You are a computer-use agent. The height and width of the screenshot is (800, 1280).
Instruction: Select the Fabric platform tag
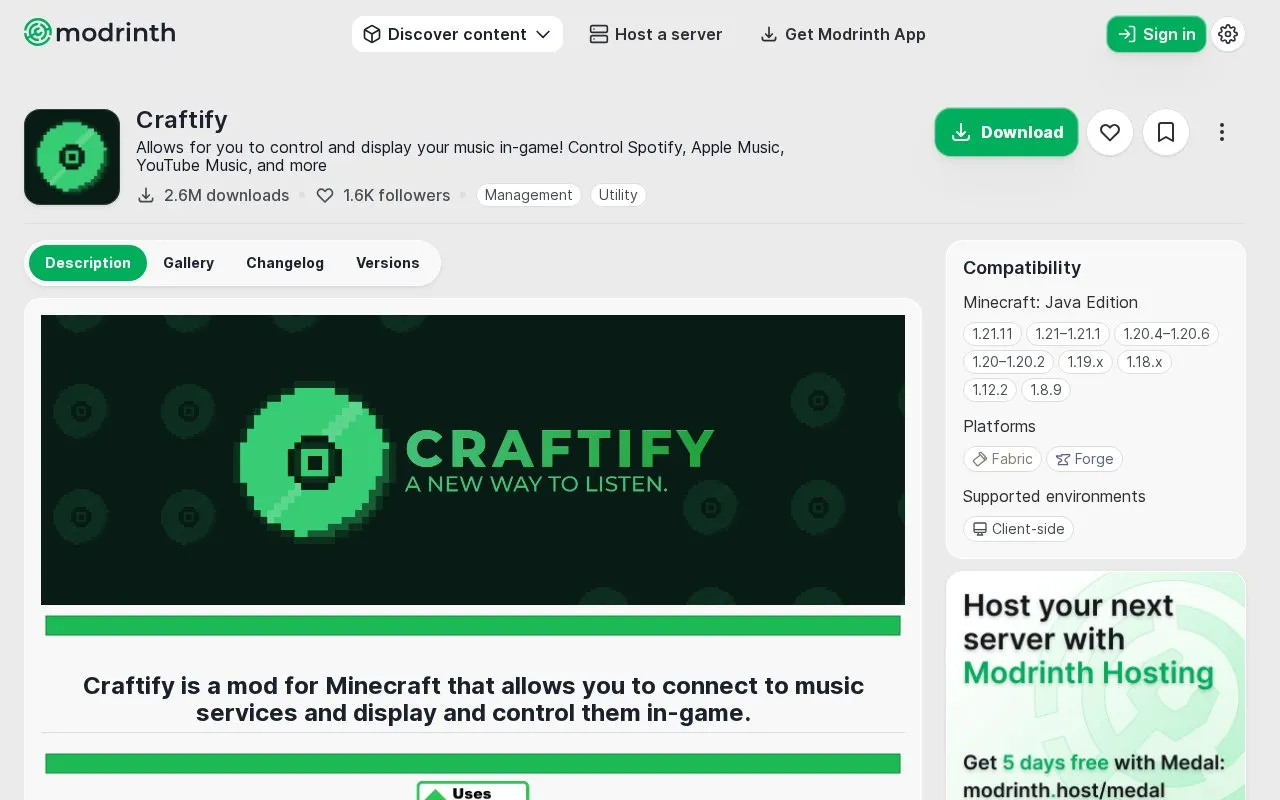1002,459
